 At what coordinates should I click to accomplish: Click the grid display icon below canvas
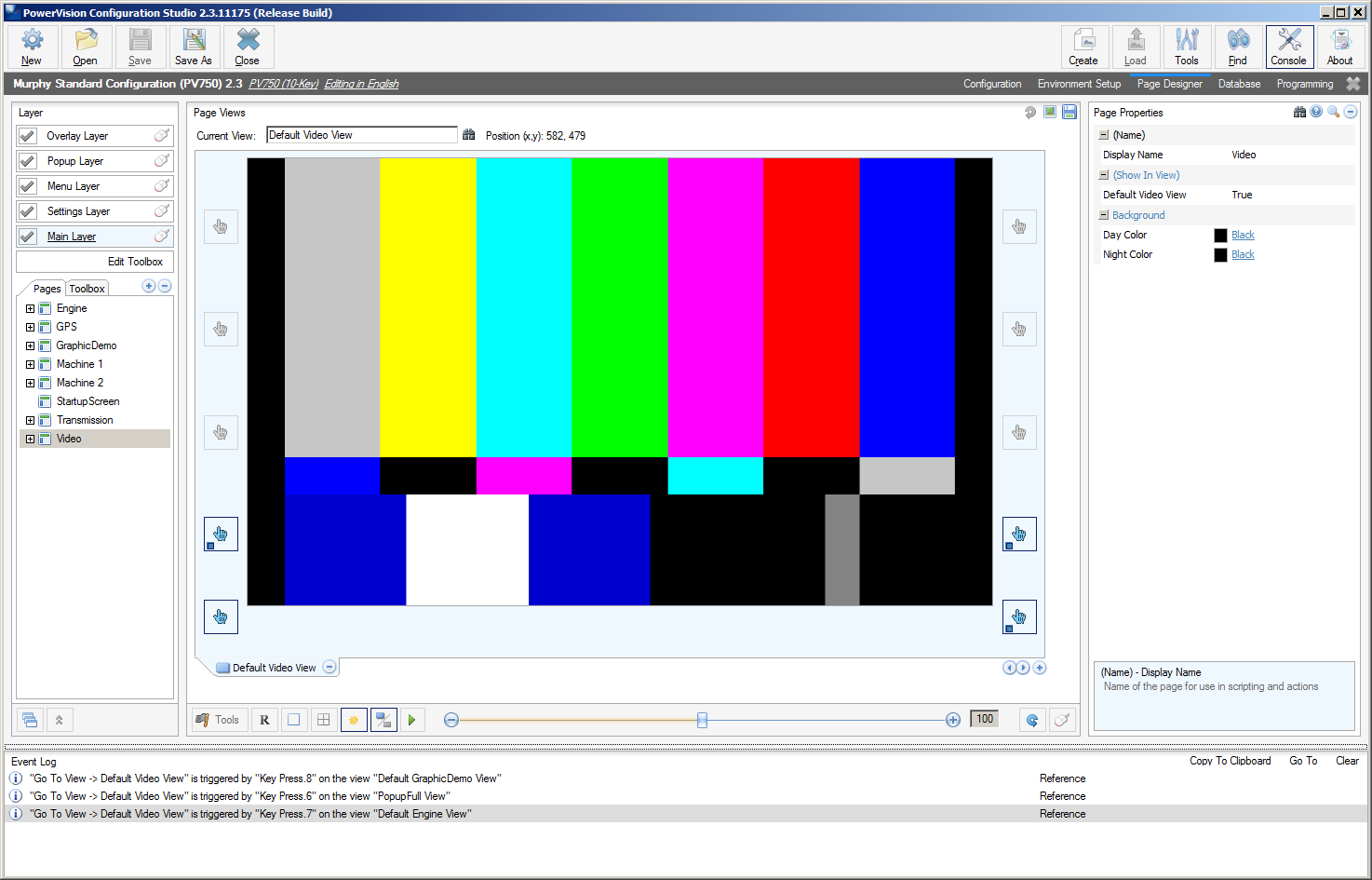[323, 720]
